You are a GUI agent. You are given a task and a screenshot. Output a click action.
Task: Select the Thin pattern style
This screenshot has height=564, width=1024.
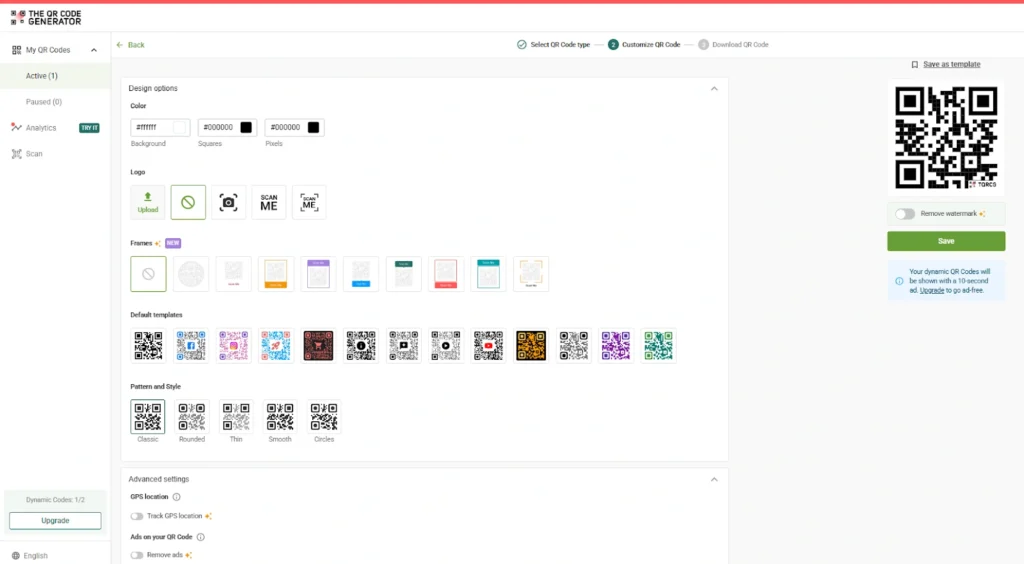click(x=236, y=416)
